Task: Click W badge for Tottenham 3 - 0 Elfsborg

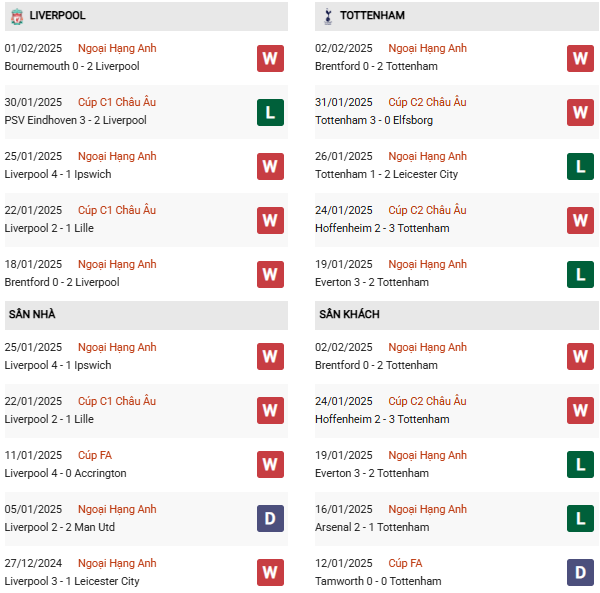Action: tap(580, 112)
